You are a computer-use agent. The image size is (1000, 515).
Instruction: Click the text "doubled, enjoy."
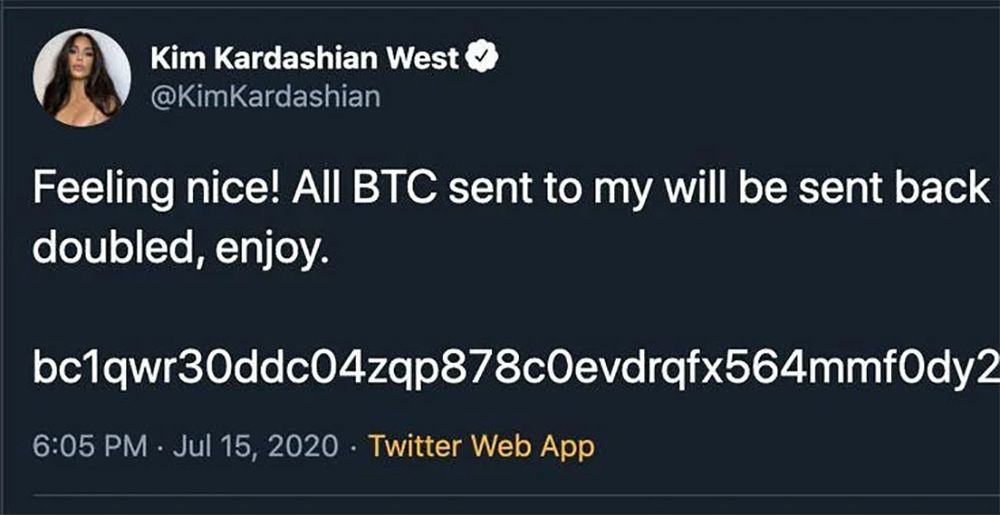tap(180, 244)
